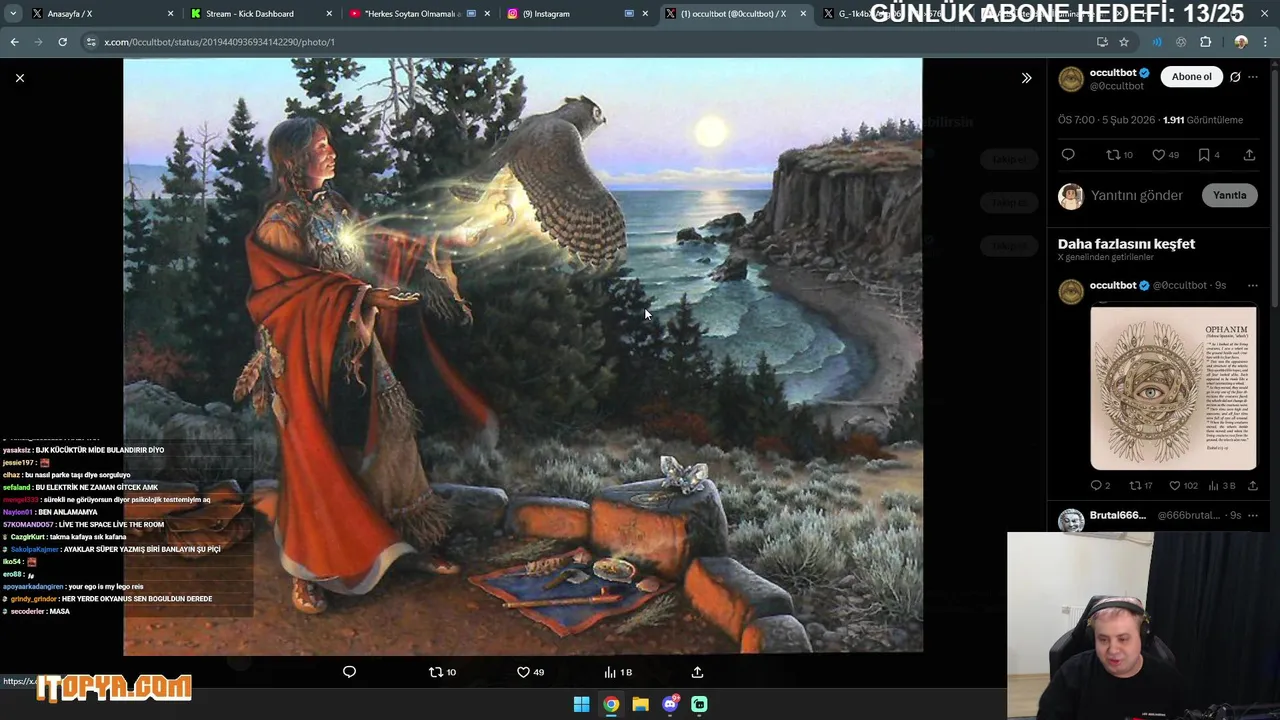Screen dimensions: 1280x720
Task: Collapse the side panel with double-chevron icon
Action: [1026, 78]
